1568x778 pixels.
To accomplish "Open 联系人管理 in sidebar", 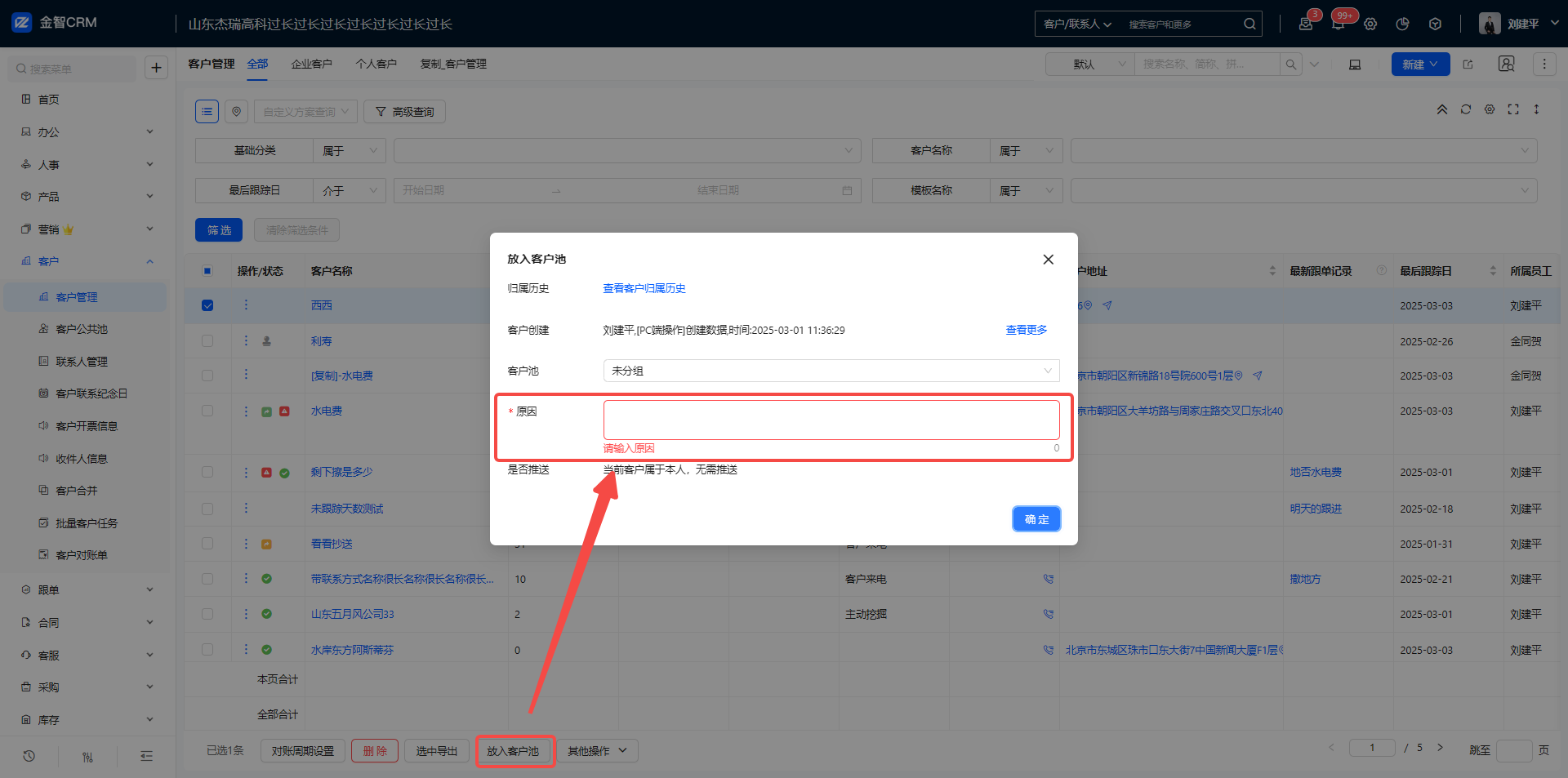I will [x=82, y=362].
